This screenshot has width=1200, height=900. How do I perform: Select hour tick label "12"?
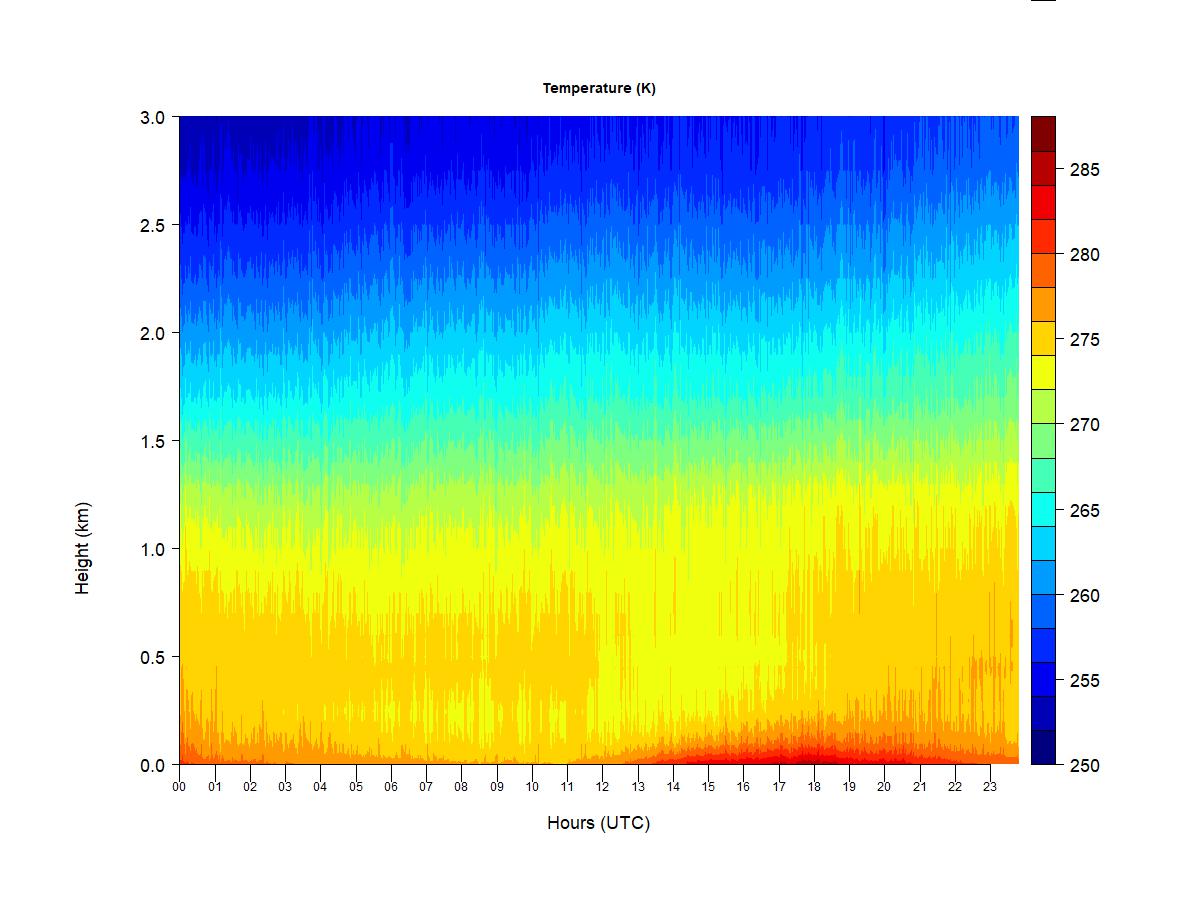pyautogui.click(x=602, y=786)
